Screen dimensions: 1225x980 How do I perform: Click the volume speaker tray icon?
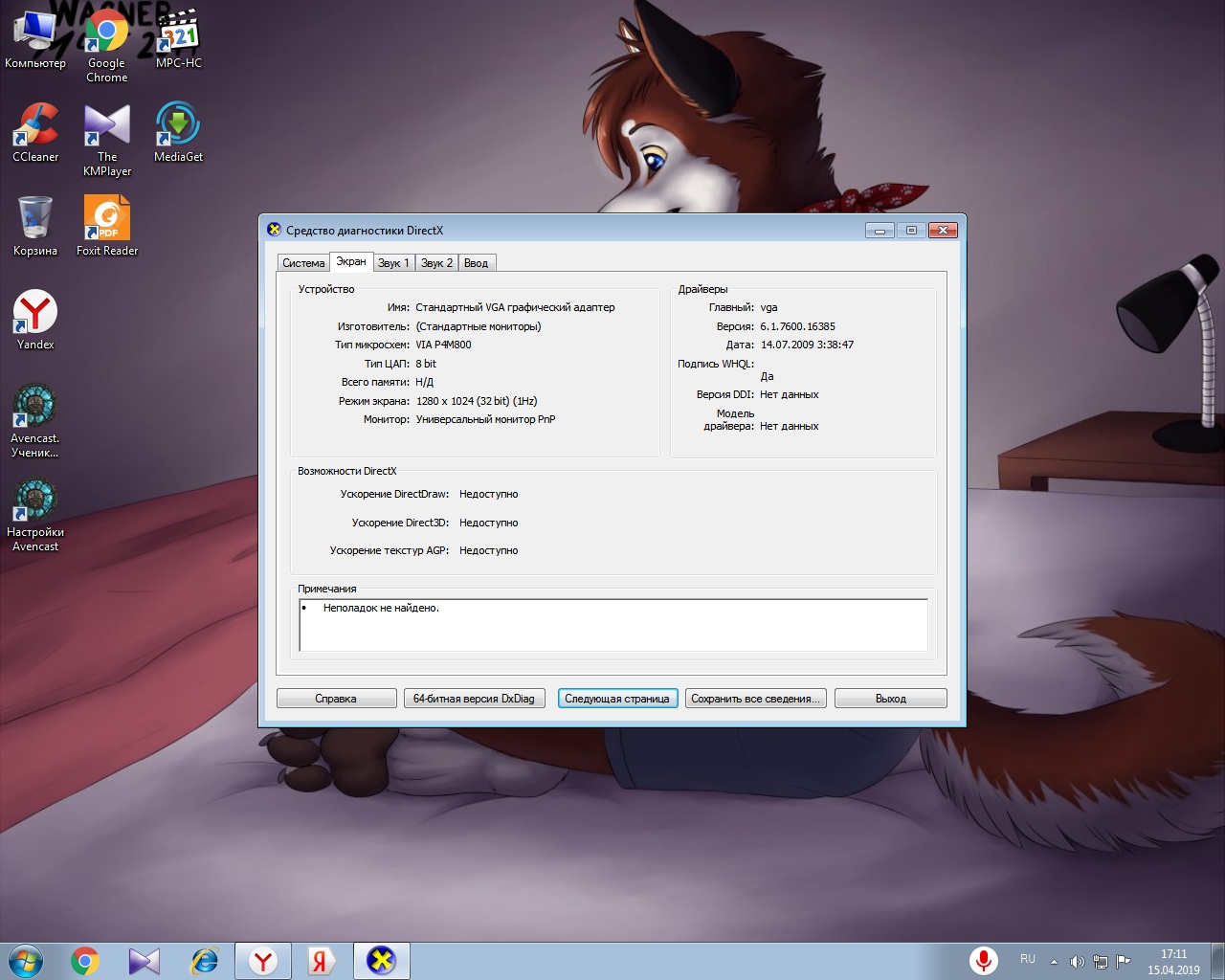click(1077, 961)
